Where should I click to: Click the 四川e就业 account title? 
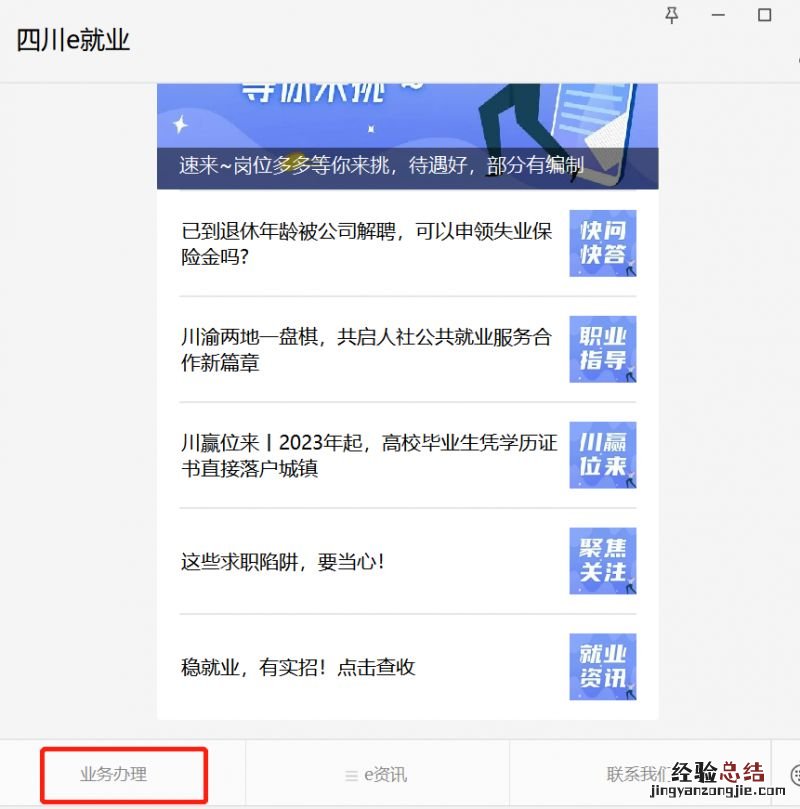pos(73,40)
